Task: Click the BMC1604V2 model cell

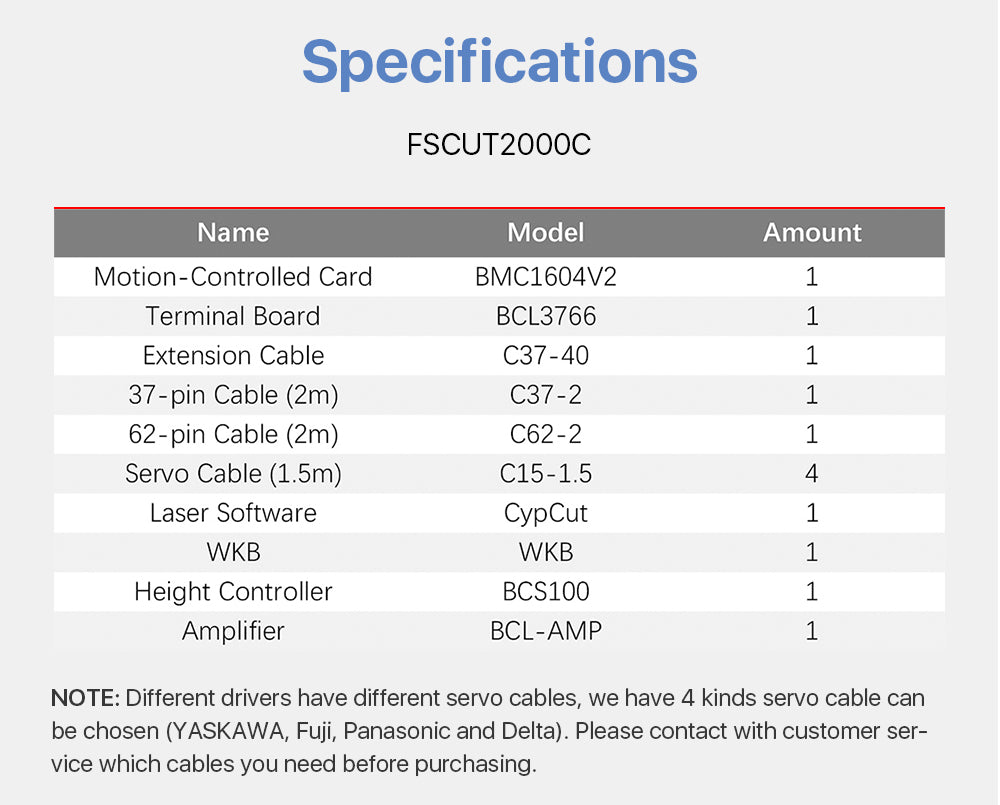Action: [545, 277]
